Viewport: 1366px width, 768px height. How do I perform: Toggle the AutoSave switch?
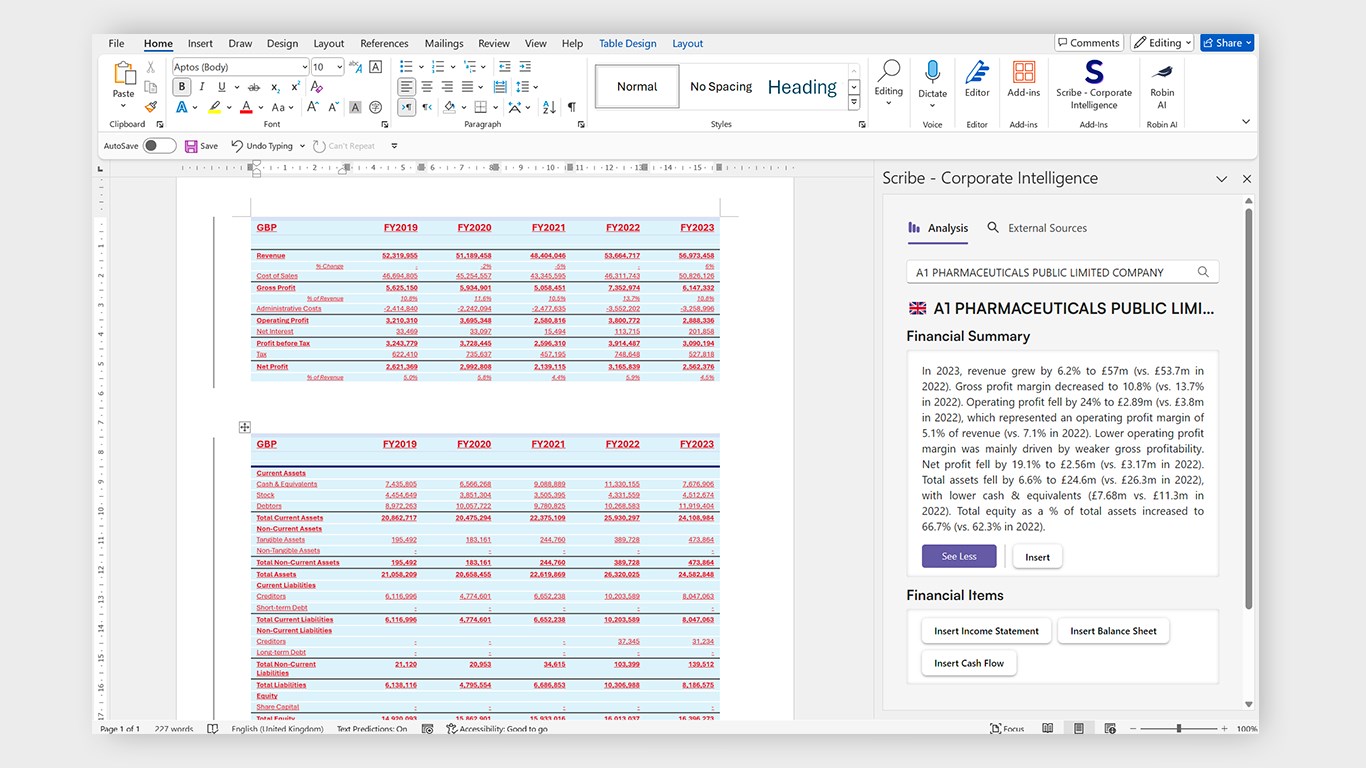[x=159, y=146]
